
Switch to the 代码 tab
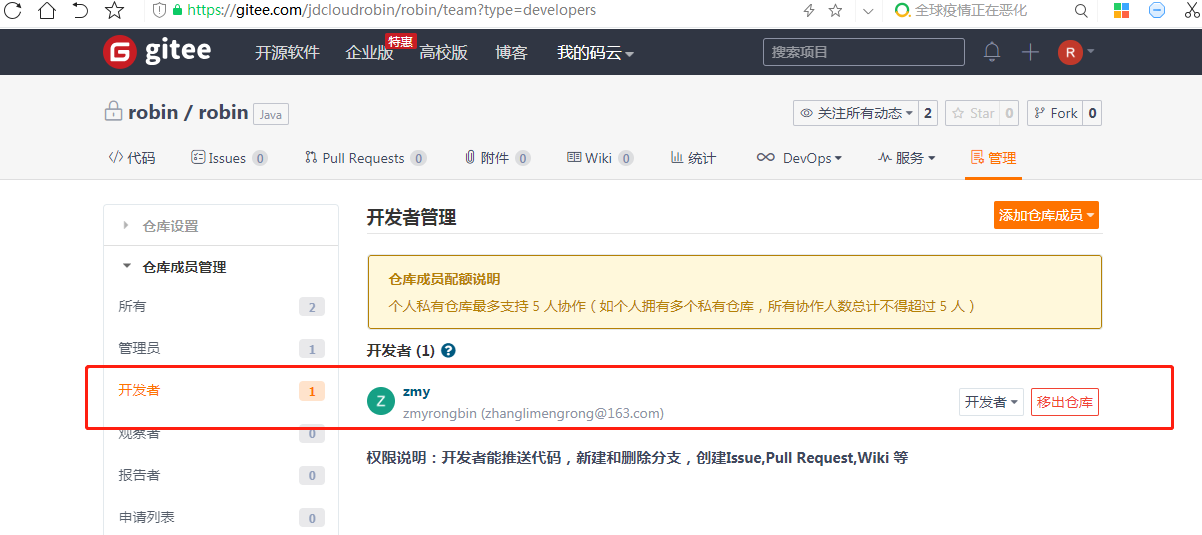point(132,158)
